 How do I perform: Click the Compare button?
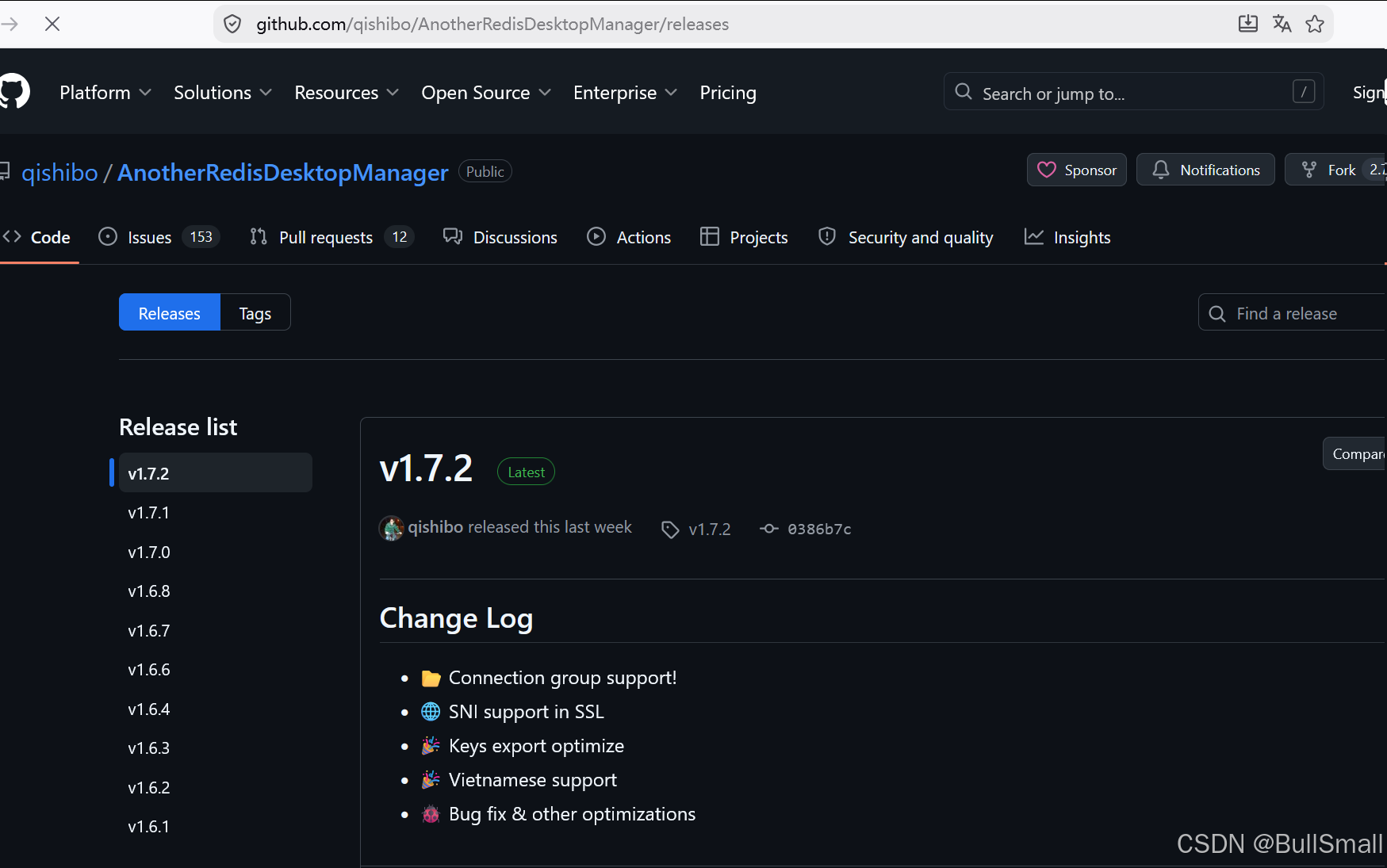point(1355,453)
